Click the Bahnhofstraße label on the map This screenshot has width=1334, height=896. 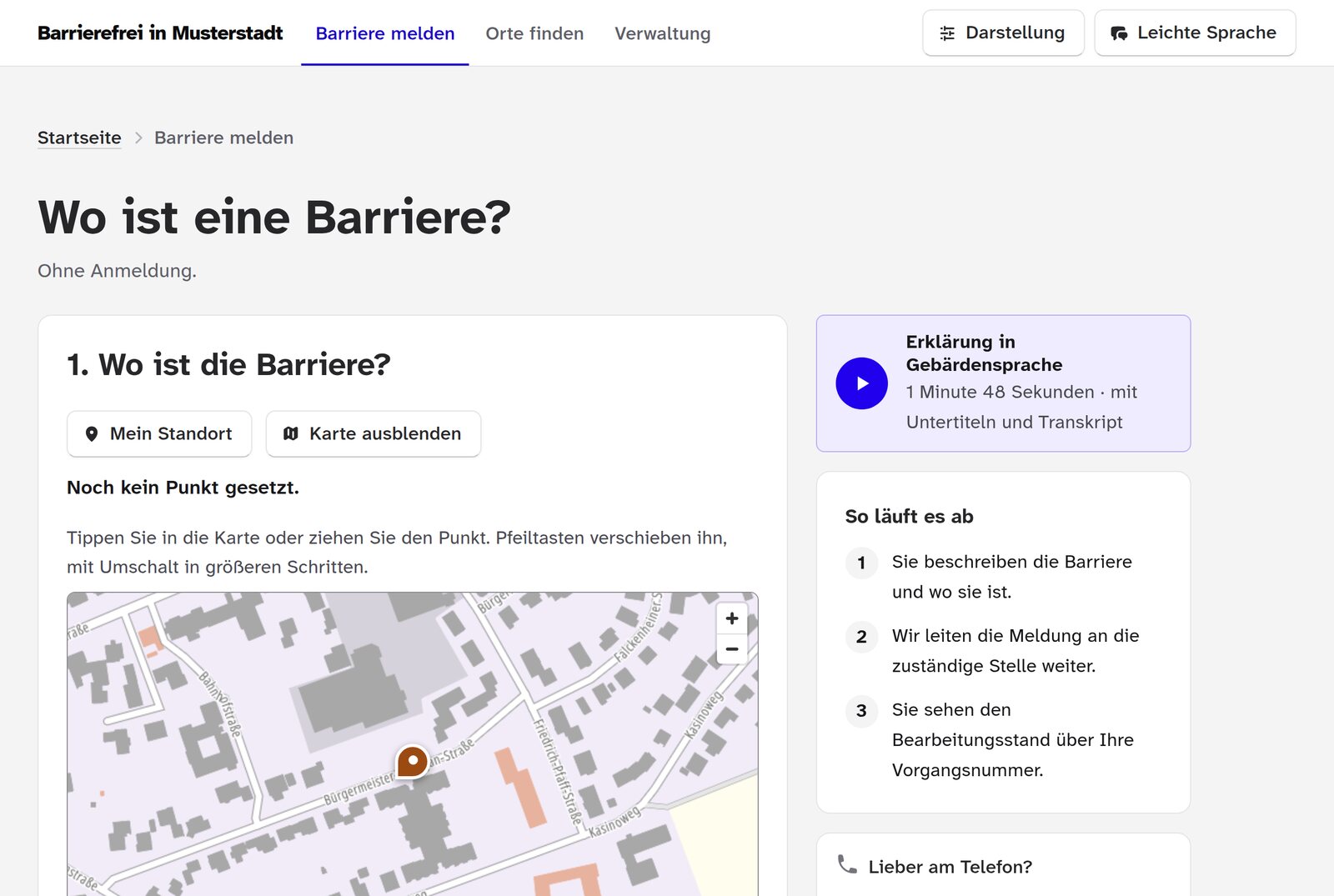point(219,703)
